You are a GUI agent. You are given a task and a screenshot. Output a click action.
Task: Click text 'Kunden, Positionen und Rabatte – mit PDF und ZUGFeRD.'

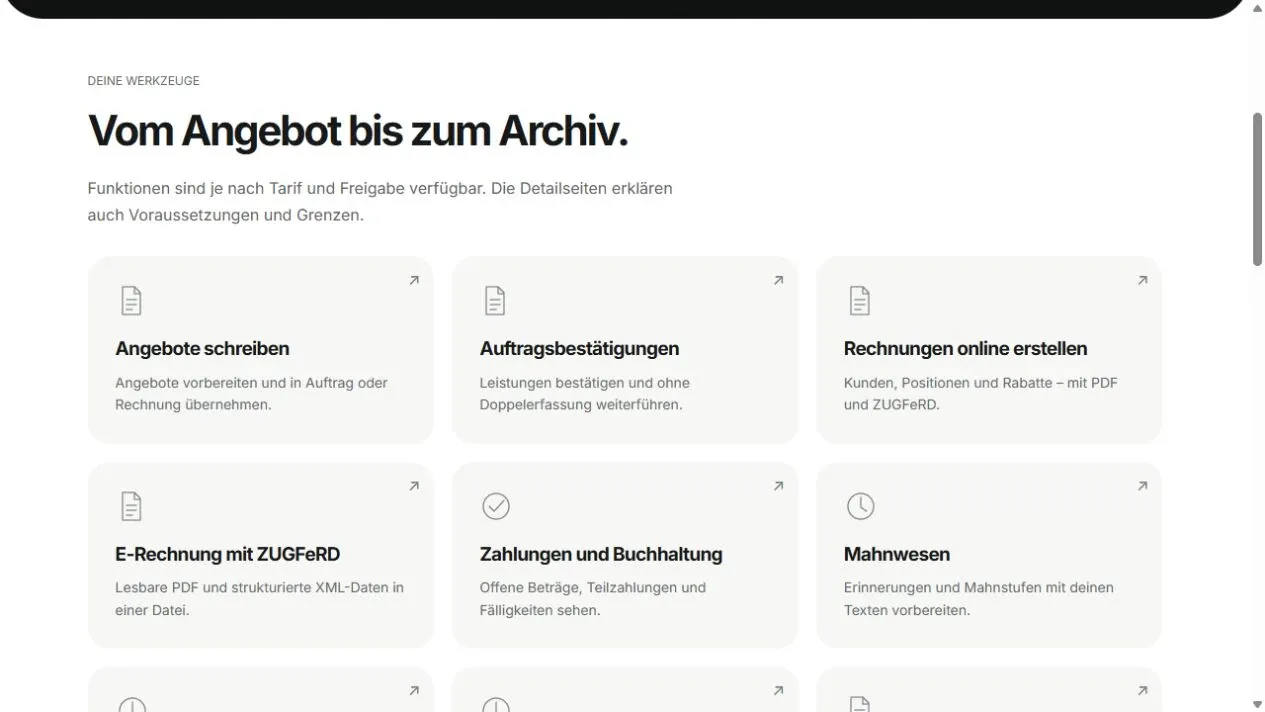[x=981, y=394]
